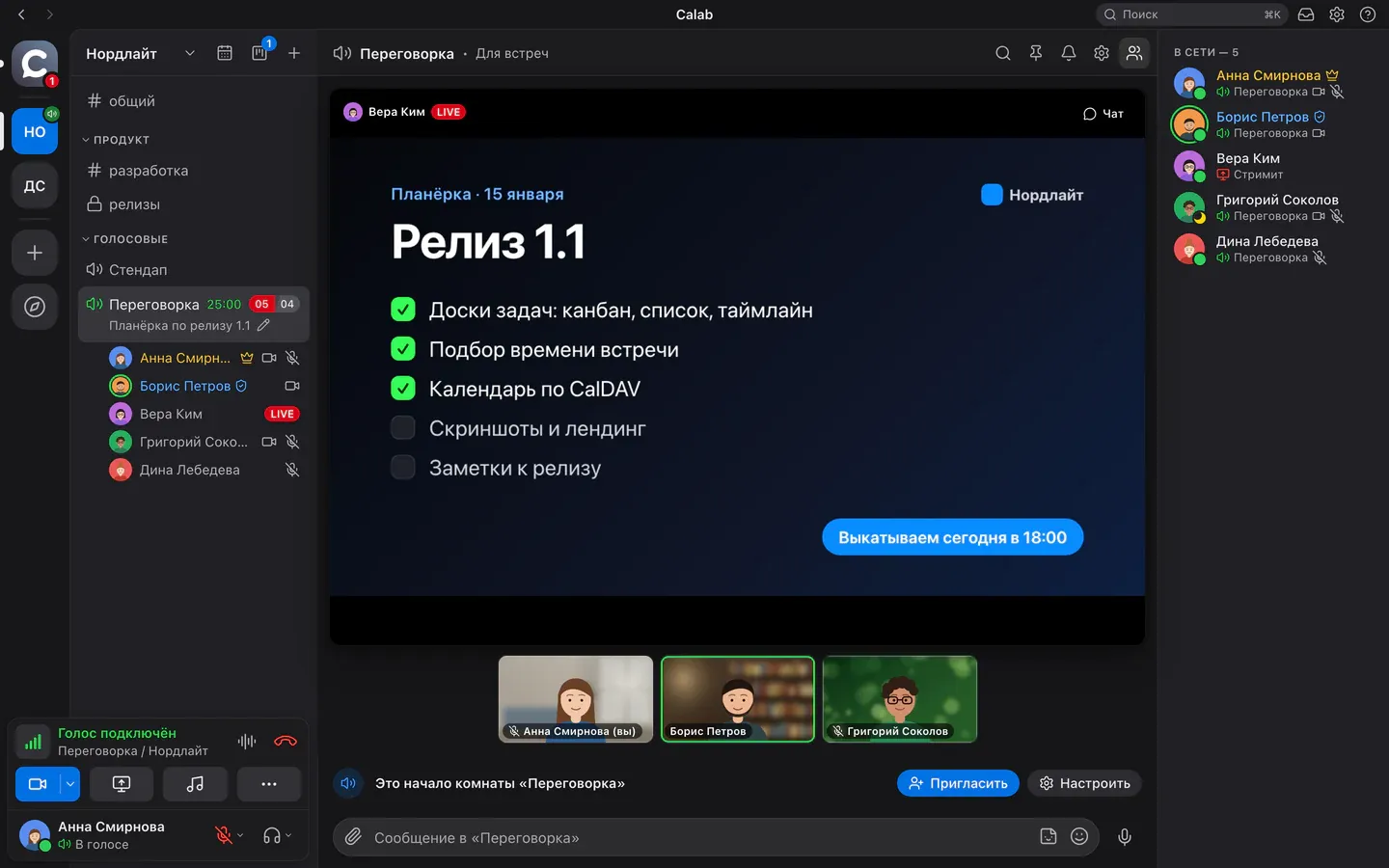Open headphones output dropdown arrow
1389x868 pixels.
pos(288,836)
